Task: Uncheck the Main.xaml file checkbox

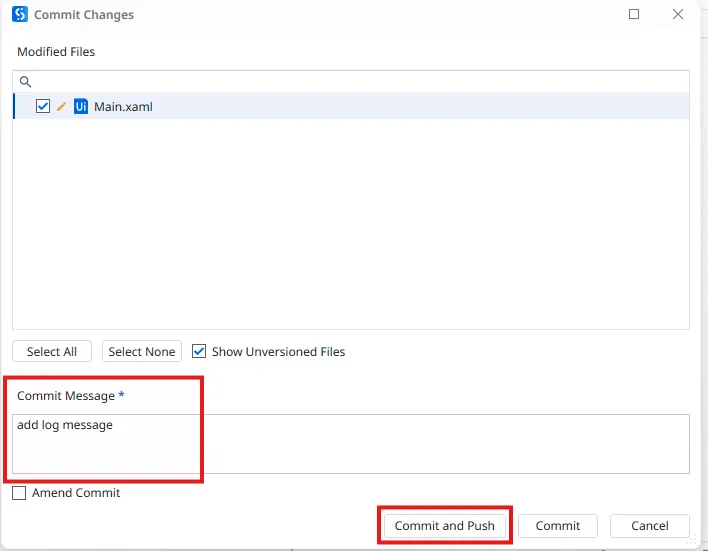Action: 43,106
